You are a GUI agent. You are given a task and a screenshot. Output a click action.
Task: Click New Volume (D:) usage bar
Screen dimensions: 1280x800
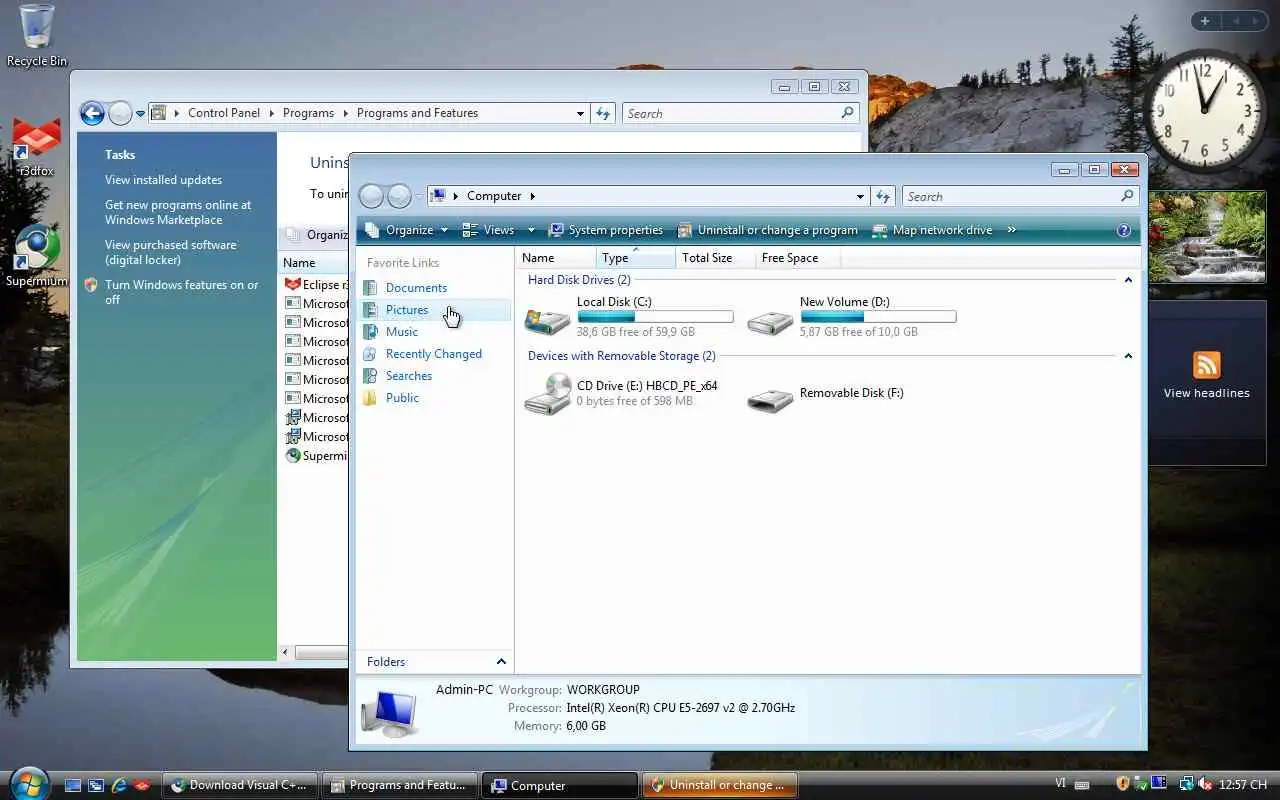click(878, 317)
